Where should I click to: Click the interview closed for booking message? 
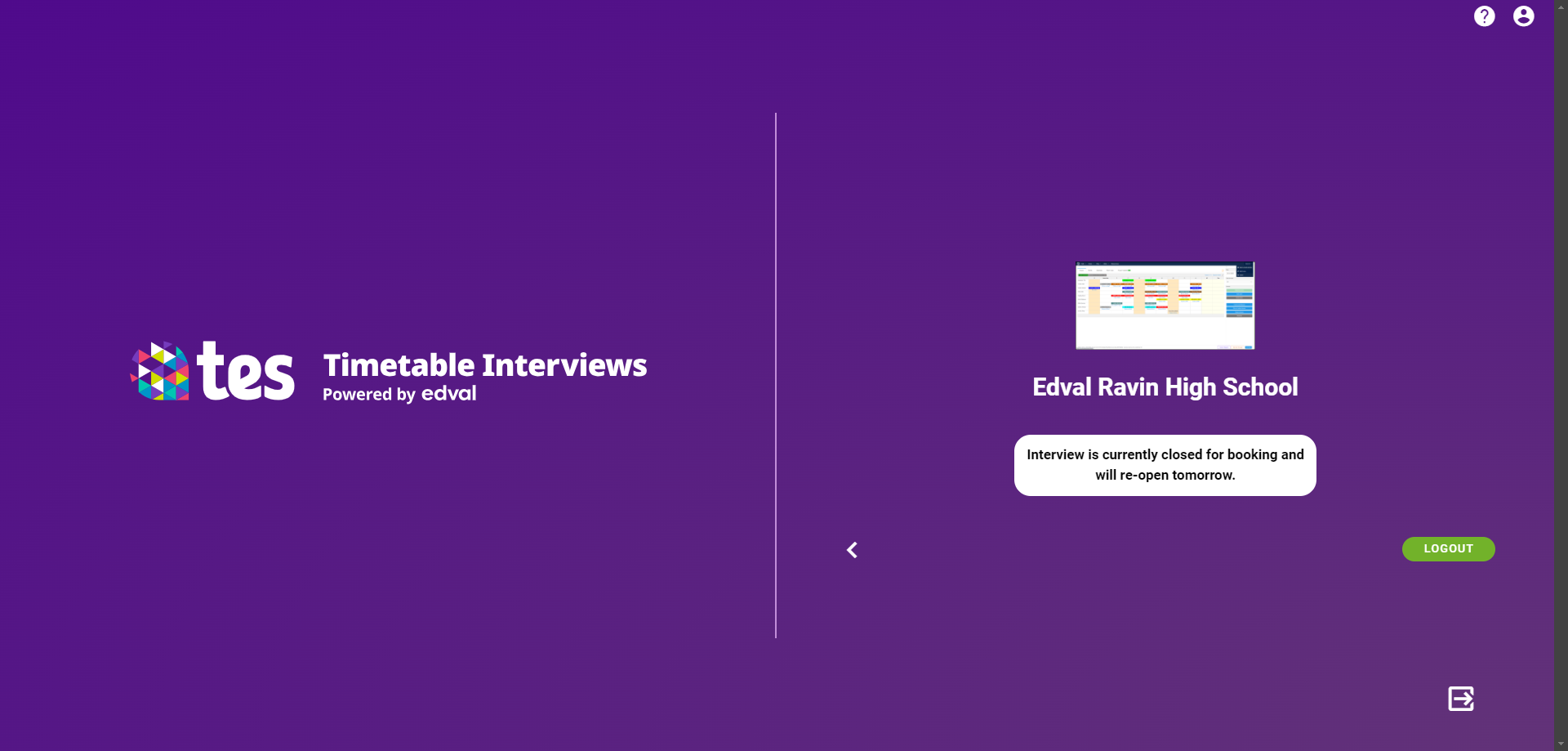pyautogui.click(x=1165, y=465)
